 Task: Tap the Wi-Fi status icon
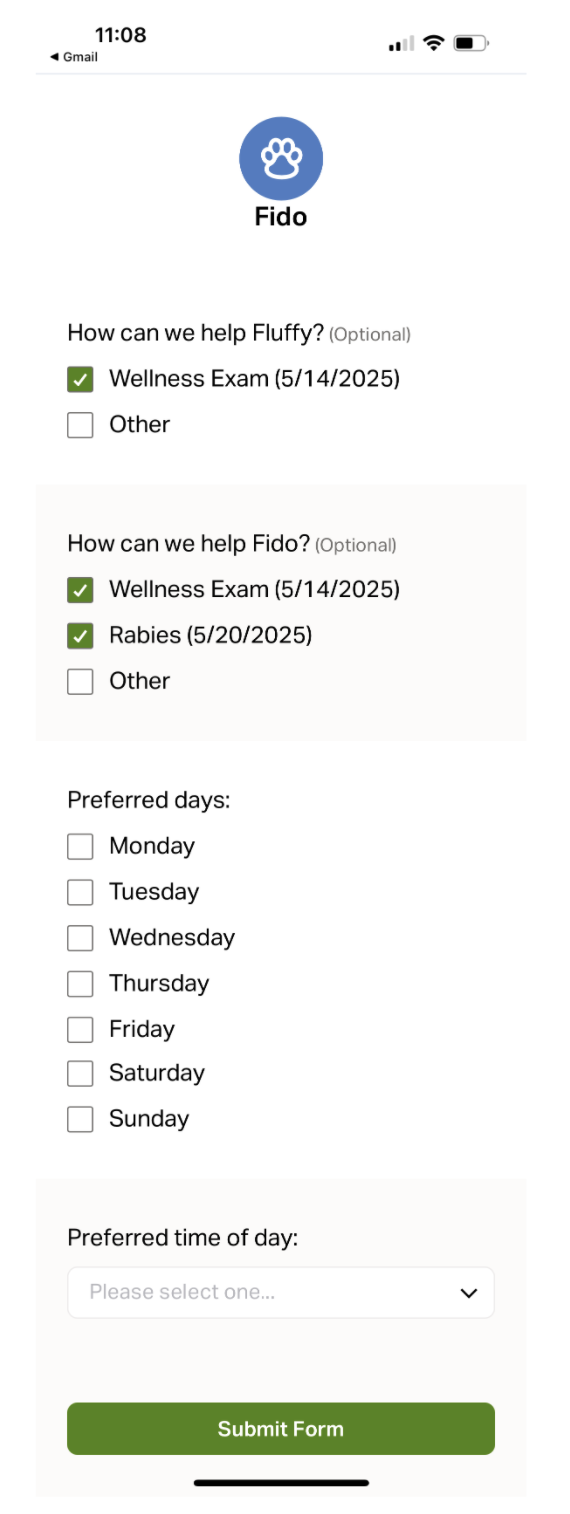[433, 43]
